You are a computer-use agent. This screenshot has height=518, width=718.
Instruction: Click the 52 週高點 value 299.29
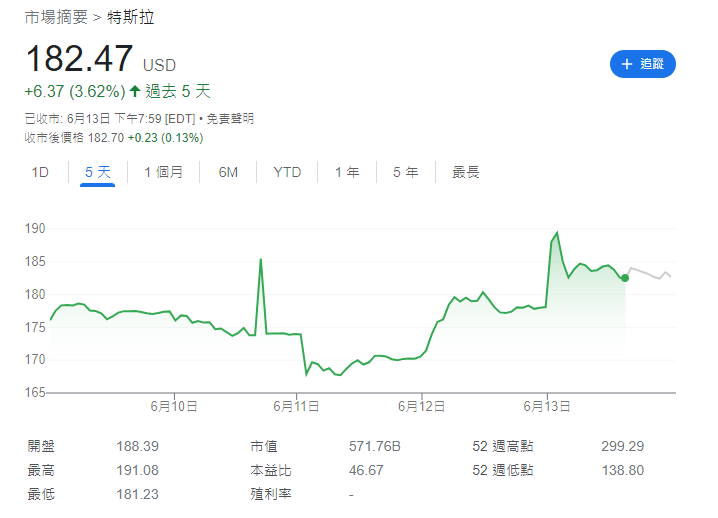pyautogui.click(x=623, y=446)
